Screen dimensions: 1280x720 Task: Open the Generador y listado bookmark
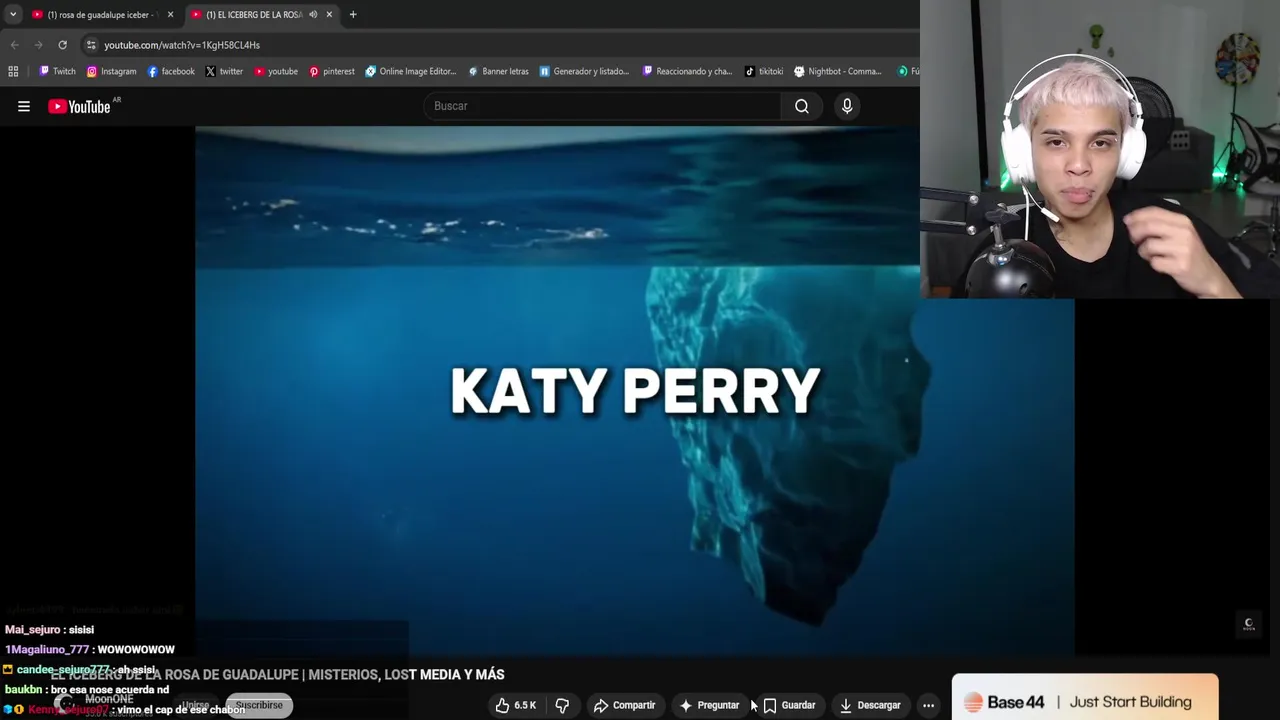[x=584, y=71]
